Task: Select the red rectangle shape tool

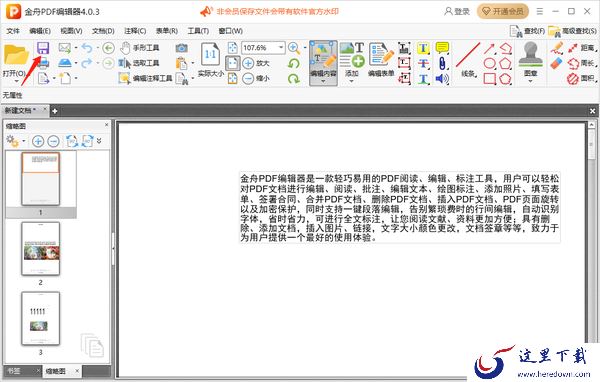Action: pyautogui.click(x=489, y=79)
